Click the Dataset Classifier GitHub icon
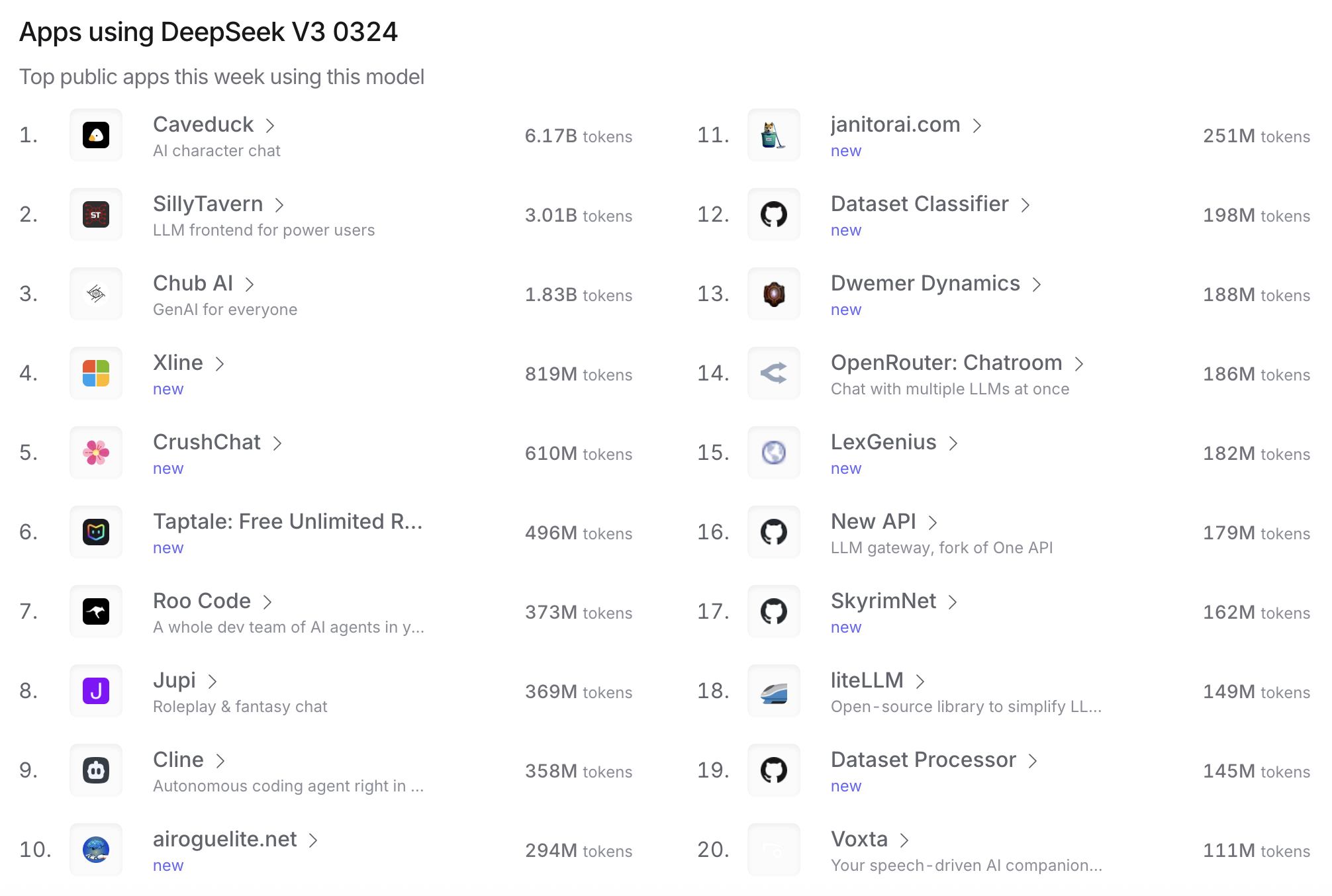The height and width of the screenshot is (896, 1332). click(774, 214)
